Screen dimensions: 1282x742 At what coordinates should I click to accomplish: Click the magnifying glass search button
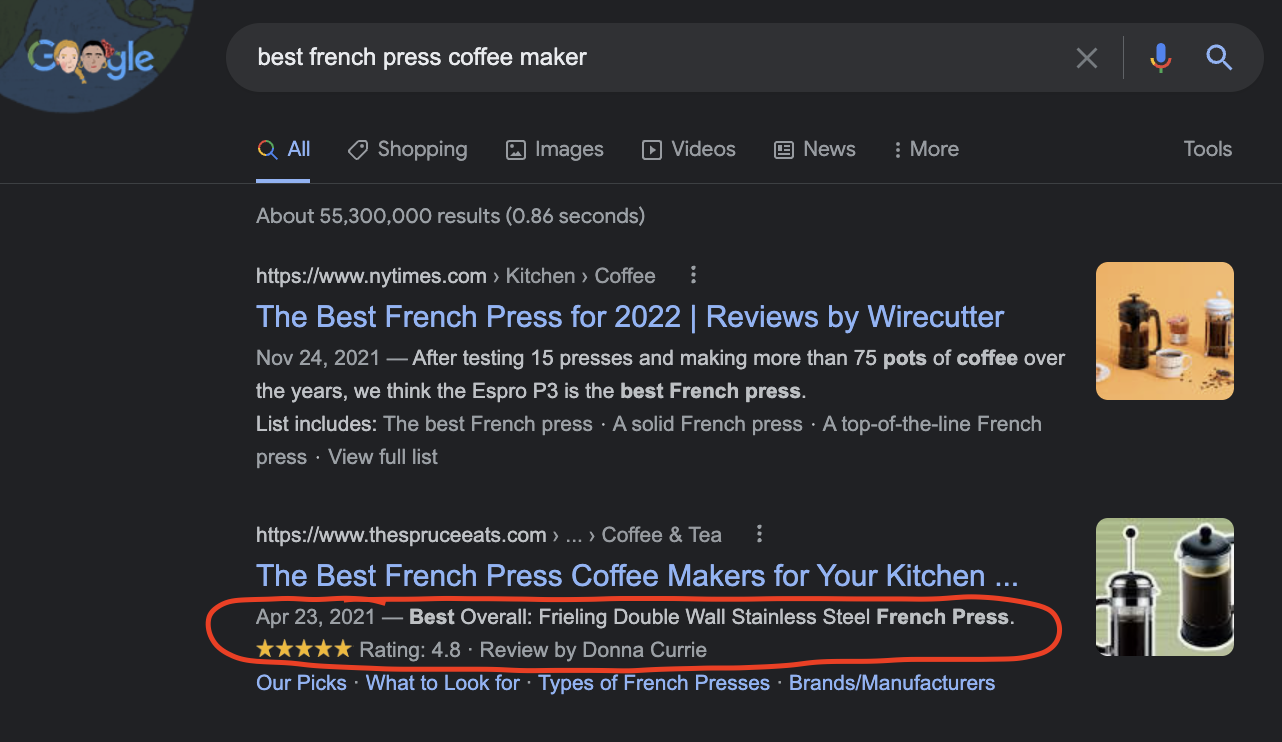[x=1218, y=57]
